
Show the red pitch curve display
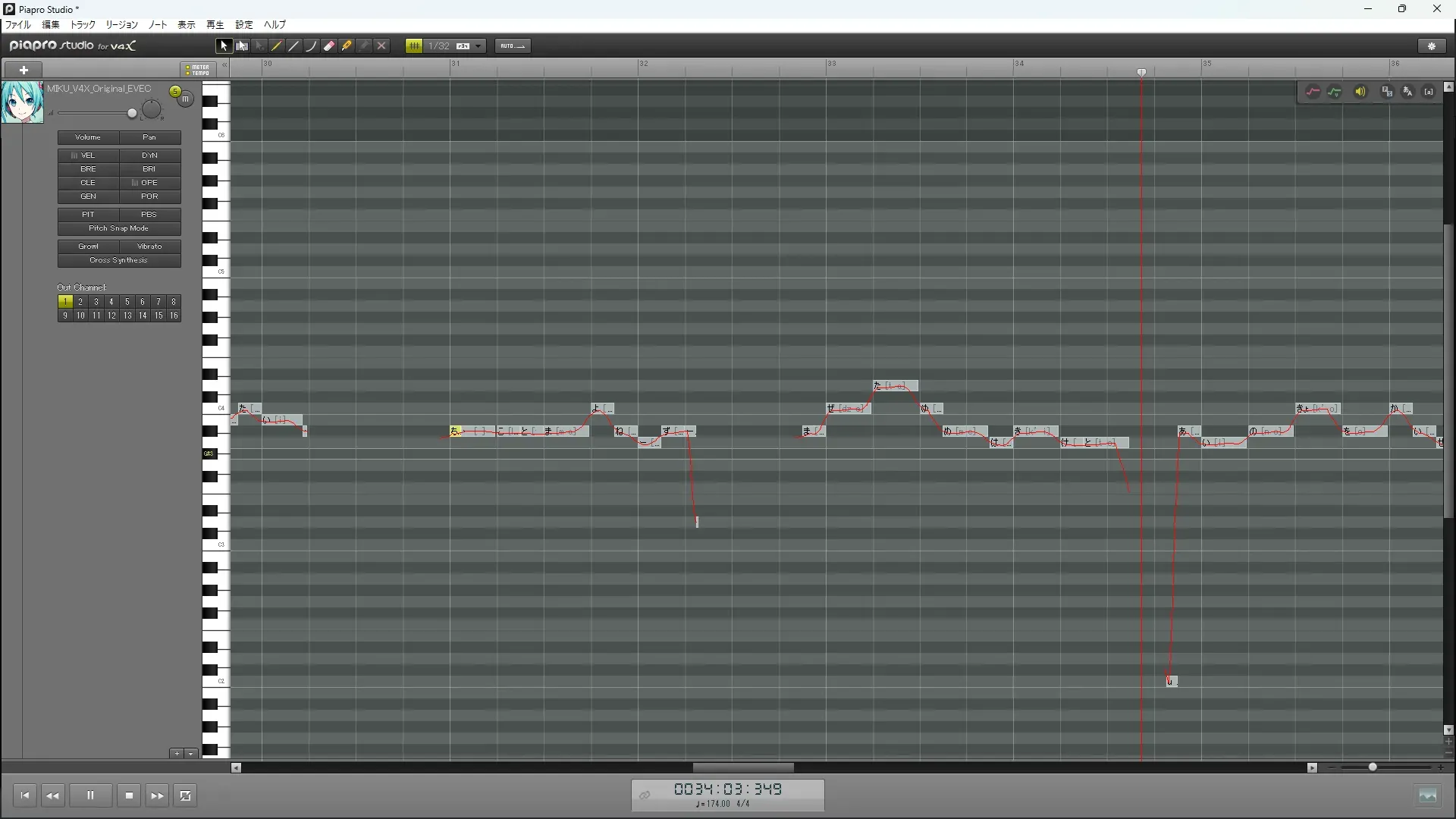(1313, 92)
